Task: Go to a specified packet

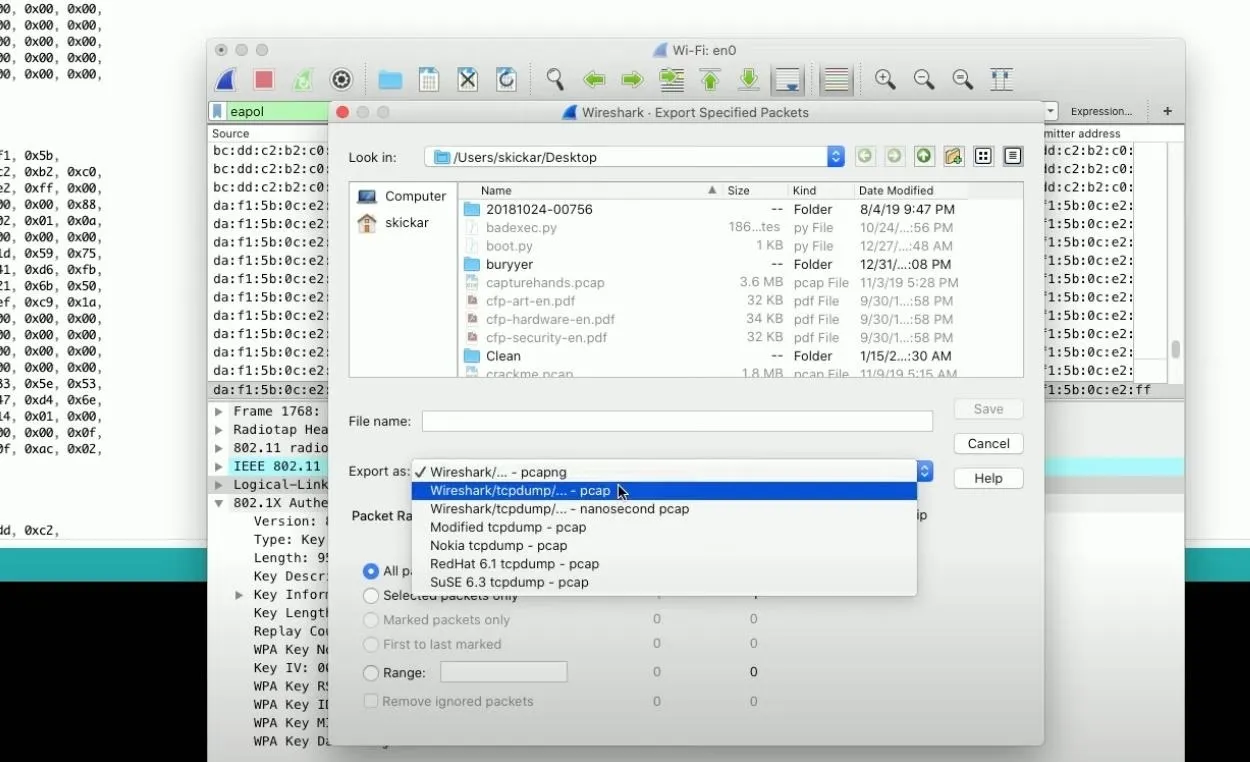Action: click(671, 80)
